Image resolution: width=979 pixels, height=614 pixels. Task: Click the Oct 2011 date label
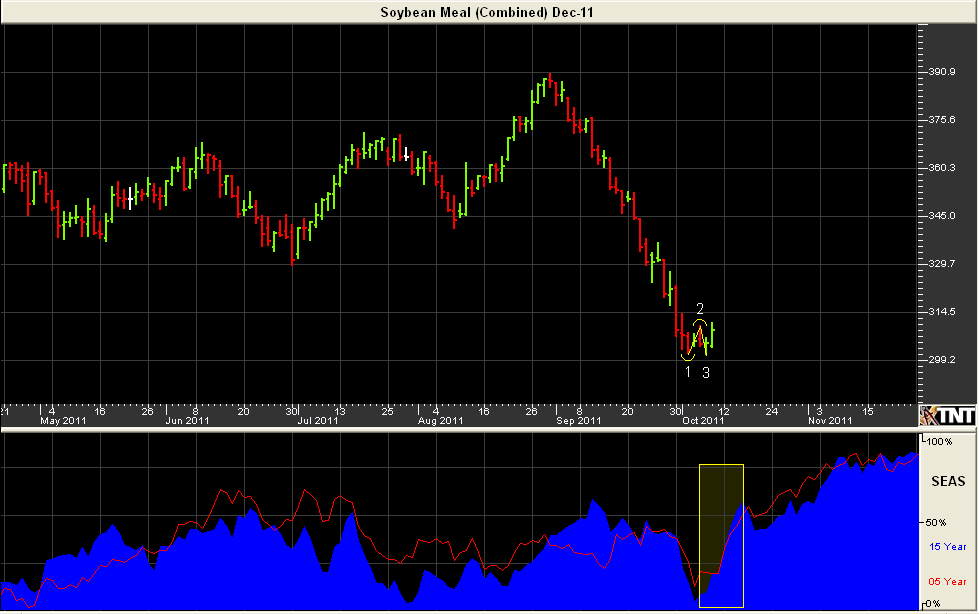(703, 421)
